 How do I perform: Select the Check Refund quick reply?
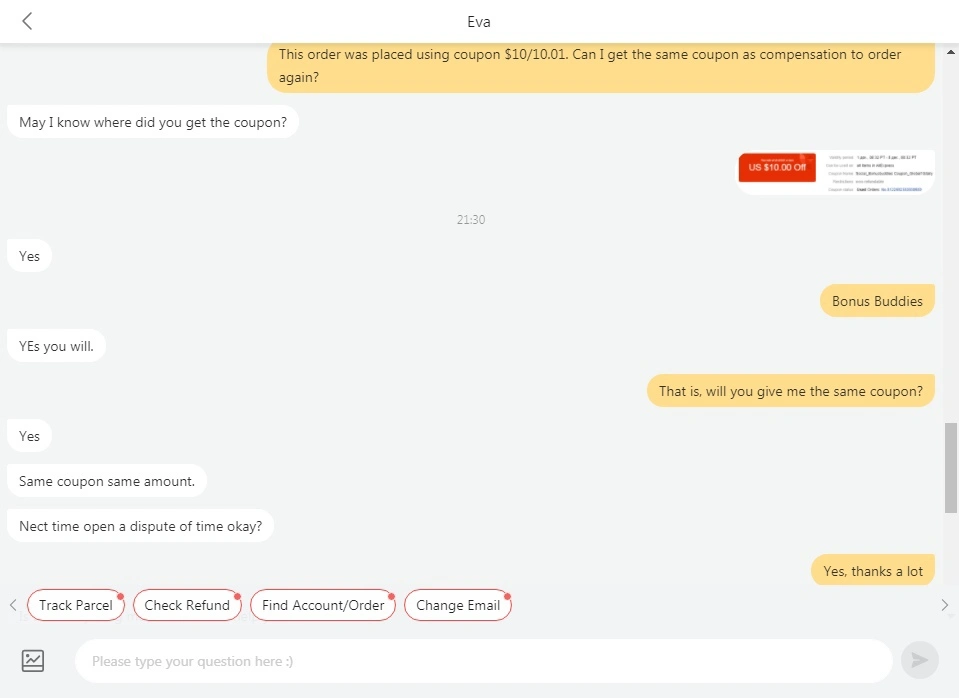click(187, 605)
